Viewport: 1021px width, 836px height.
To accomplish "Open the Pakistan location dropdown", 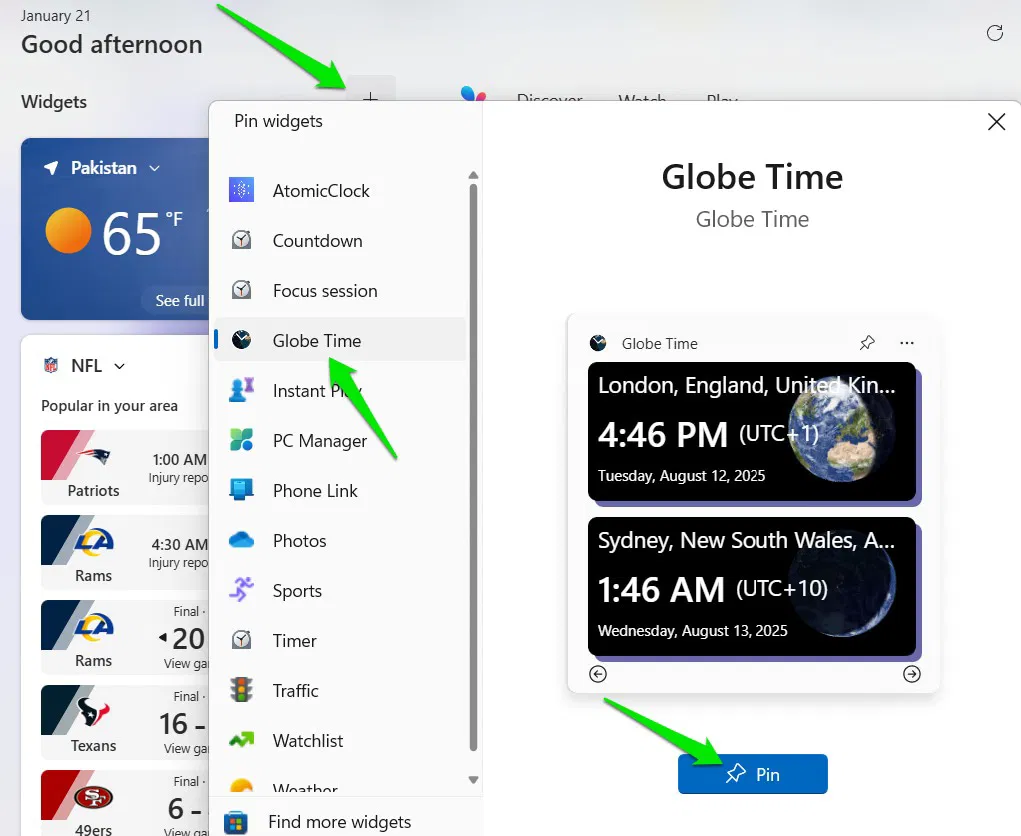I will pos(154,167).
